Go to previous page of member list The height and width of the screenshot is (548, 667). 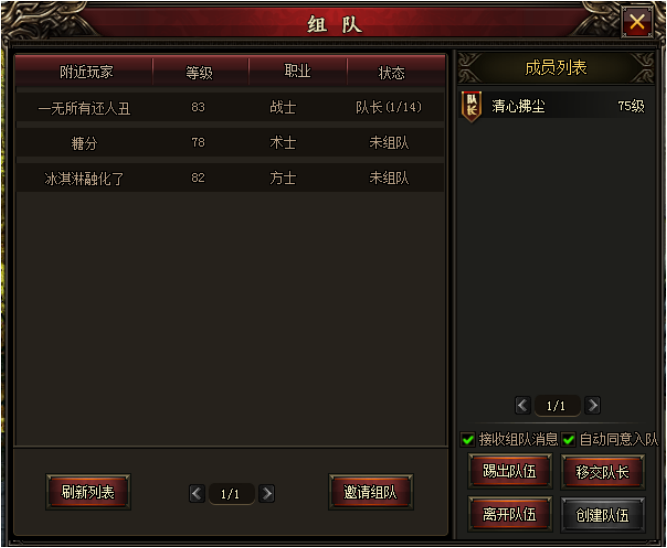pyautogui.click(x=523, y=405)
